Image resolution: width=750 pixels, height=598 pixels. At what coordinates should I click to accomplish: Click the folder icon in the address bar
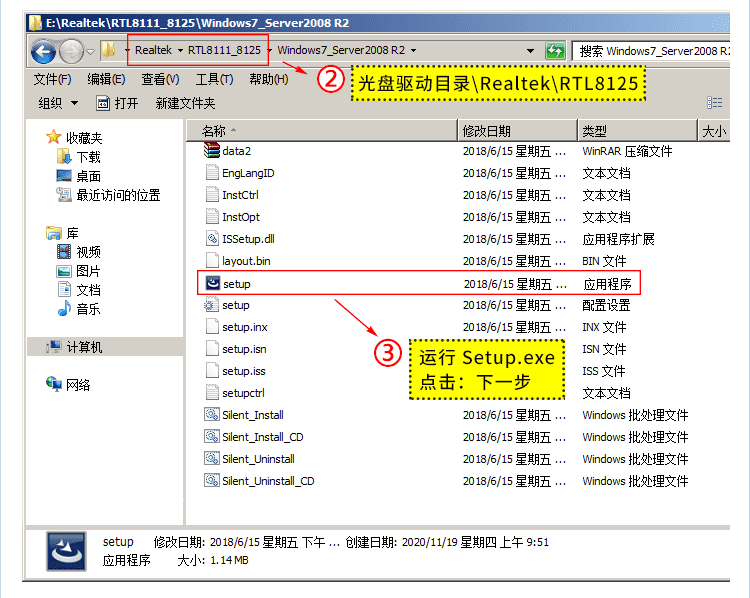tap(109, 50)
